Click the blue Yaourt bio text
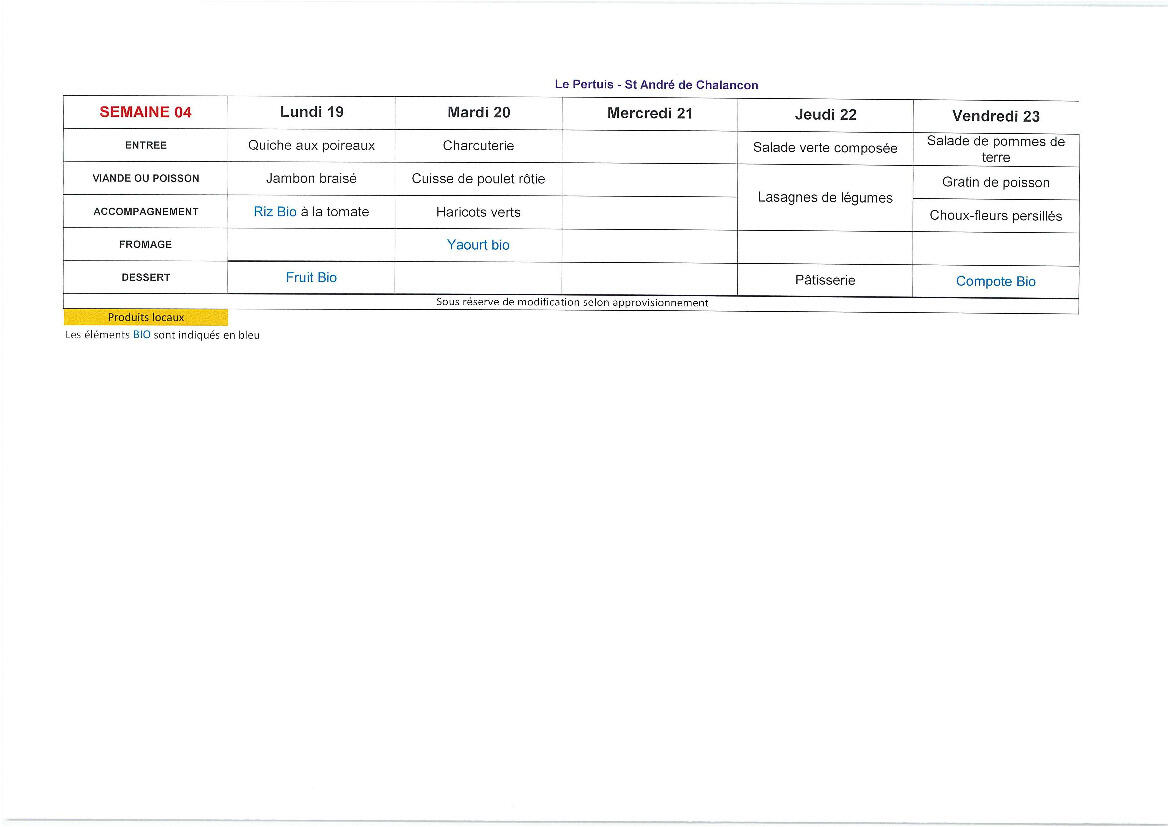The image size is (1169, 827). coord(478,245)
